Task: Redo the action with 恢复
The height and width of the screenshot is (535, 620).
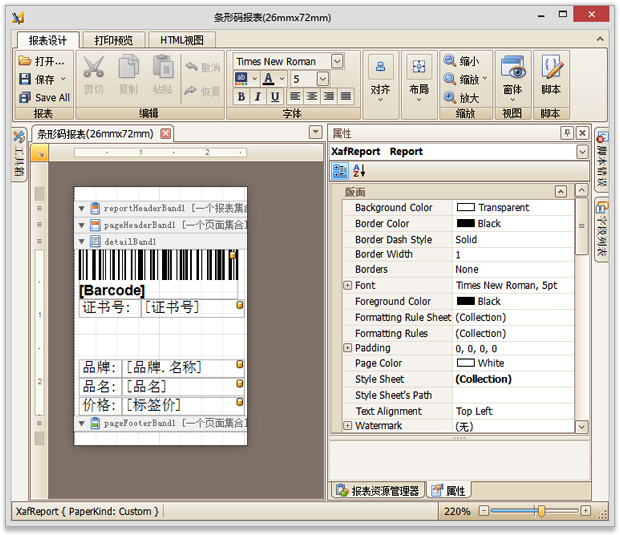Action: [x=202, y=91]
